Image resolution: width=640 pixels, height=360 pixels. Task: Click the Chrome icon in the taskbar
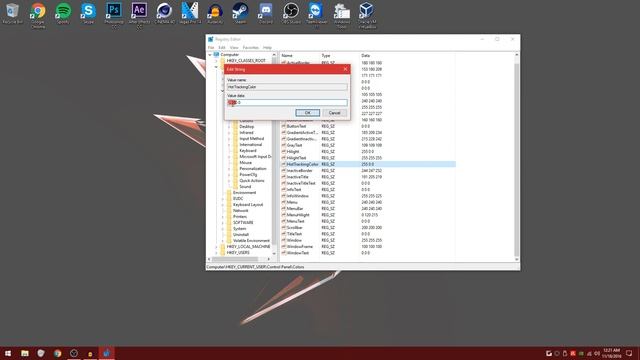[58, 353]
